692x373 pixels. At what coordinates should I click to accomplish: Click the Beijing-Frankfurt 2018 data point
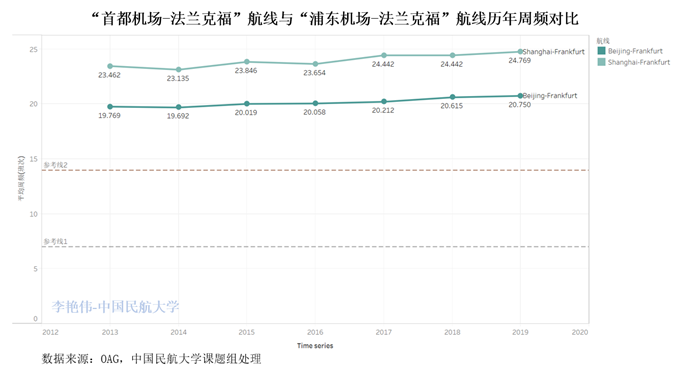click(452, 97)
